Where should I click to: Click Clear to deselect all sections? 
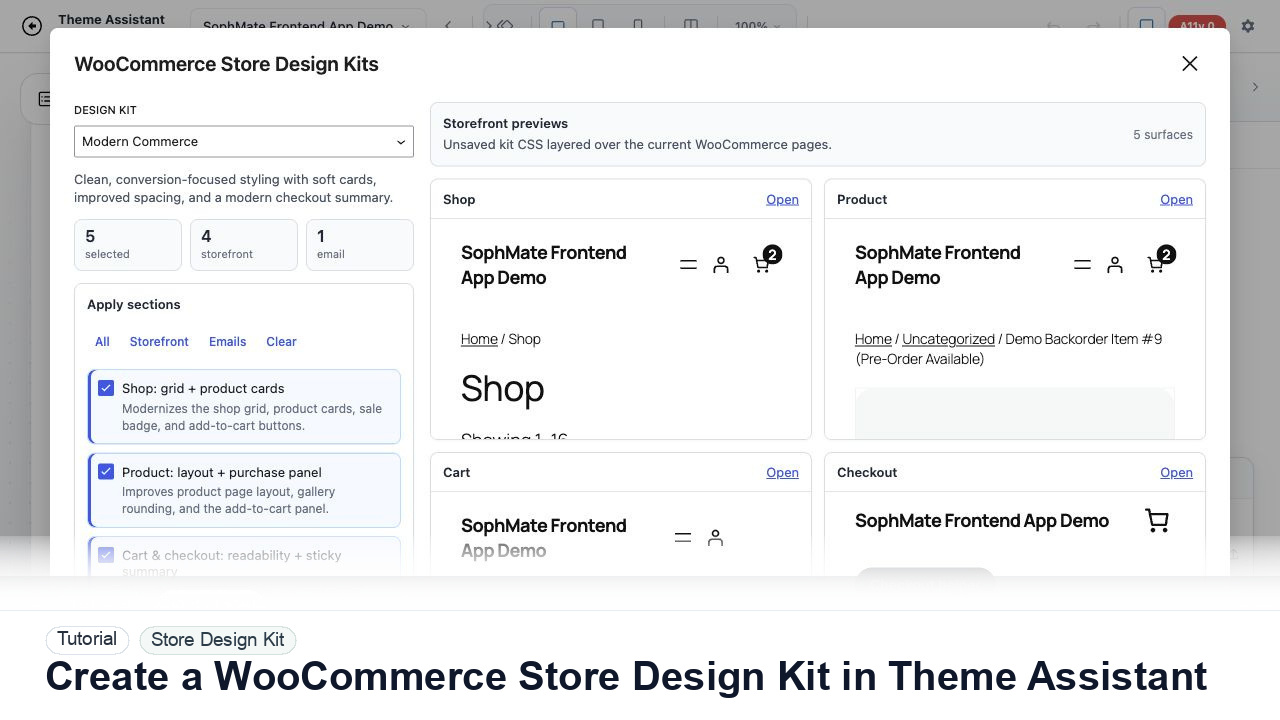point(281,342)
